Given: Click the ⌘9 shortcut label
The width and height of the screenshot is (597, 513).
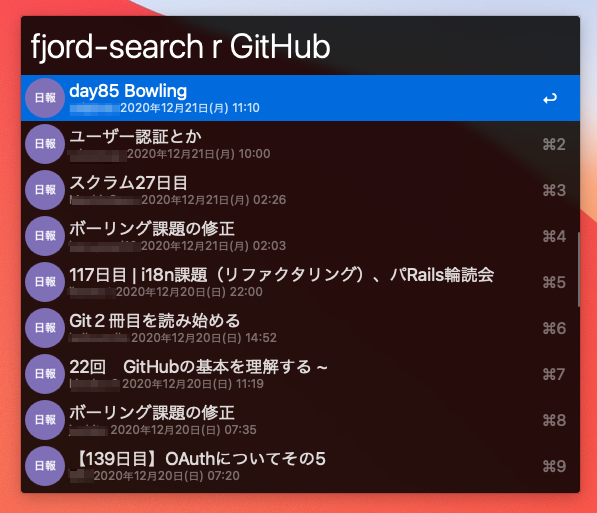Looking at the screenshot, I should click(554, 466).
